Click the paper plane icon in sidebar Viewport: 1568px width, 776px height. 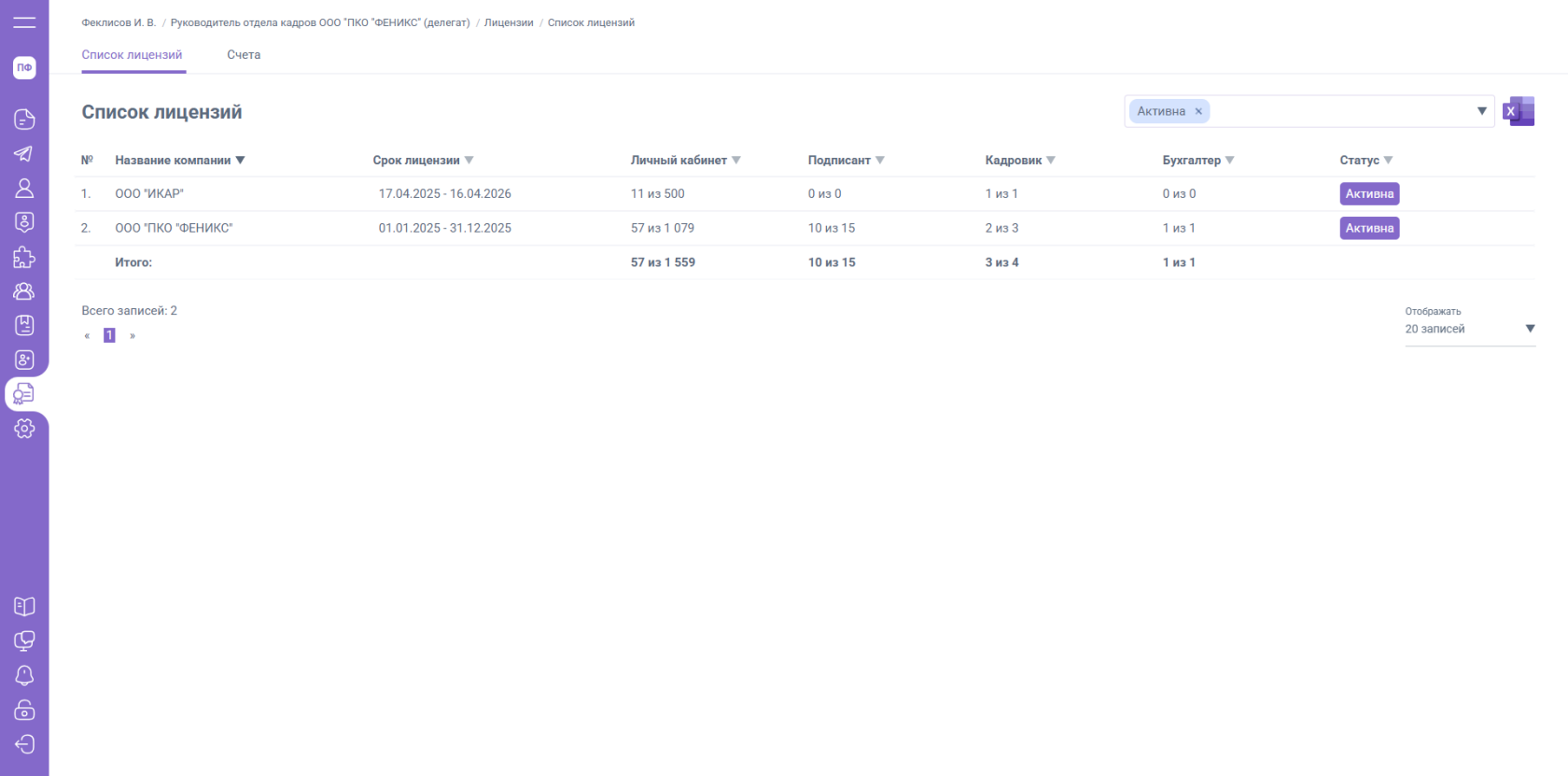(24, 154)
